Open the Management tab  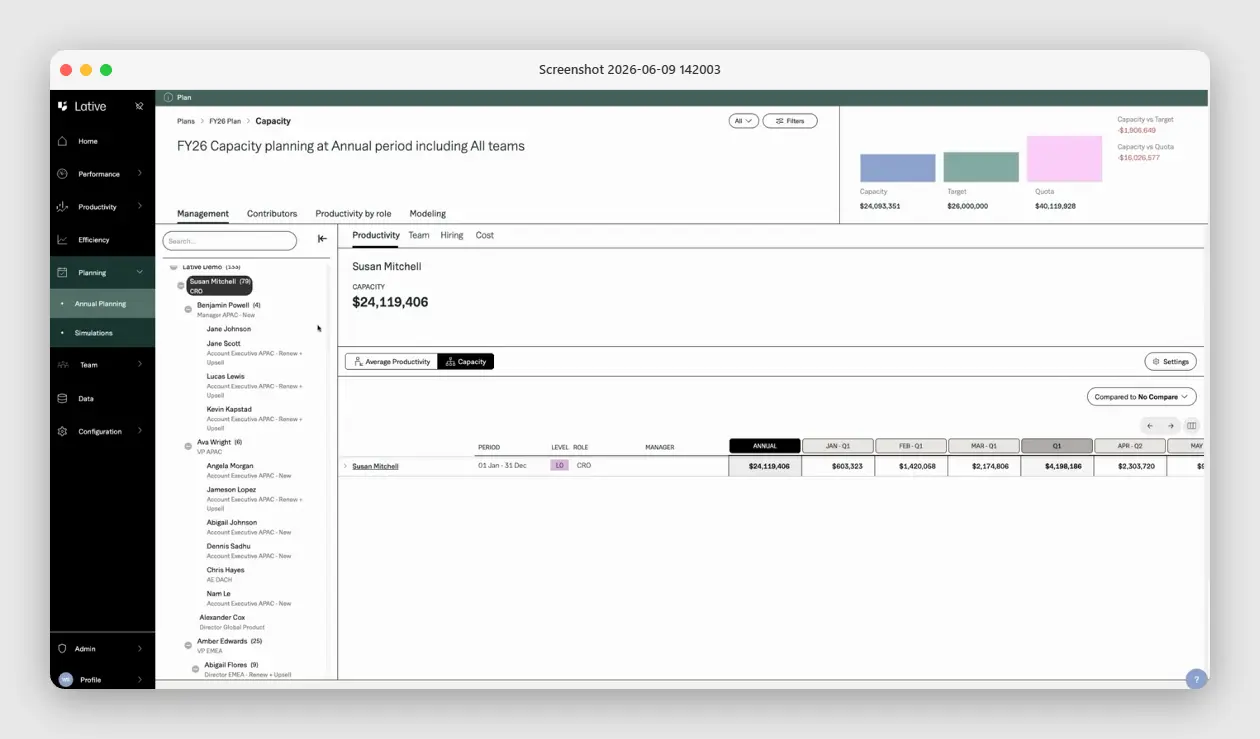(203, 214)
